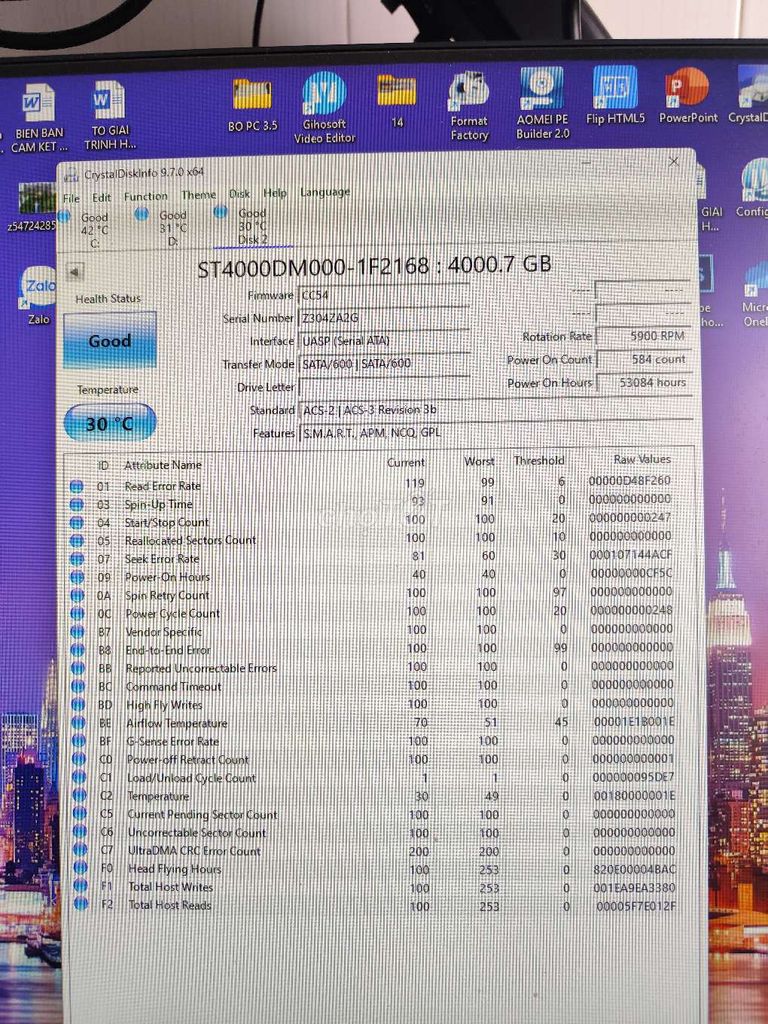Select the Spin-Up Time row
This screenshot has width=768, height=1024.
tap(372, 503)
